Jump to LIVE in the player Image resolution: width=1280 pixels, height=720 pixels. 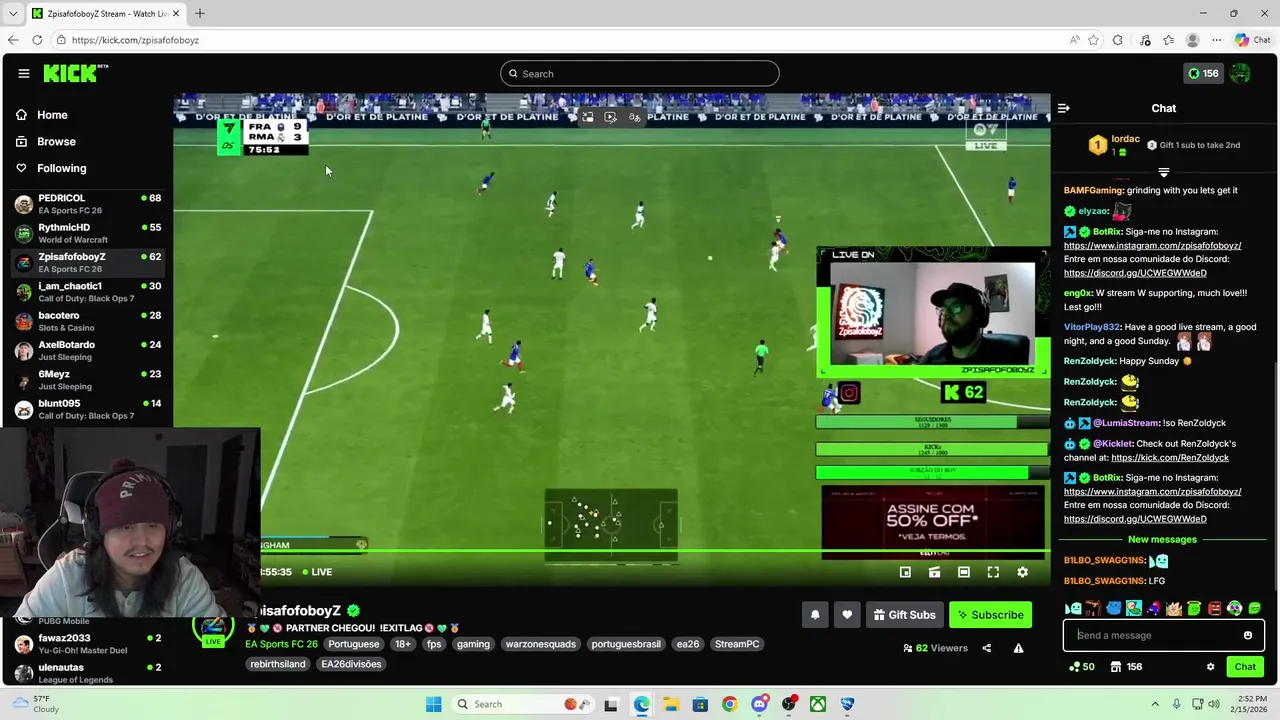(316, 572)
